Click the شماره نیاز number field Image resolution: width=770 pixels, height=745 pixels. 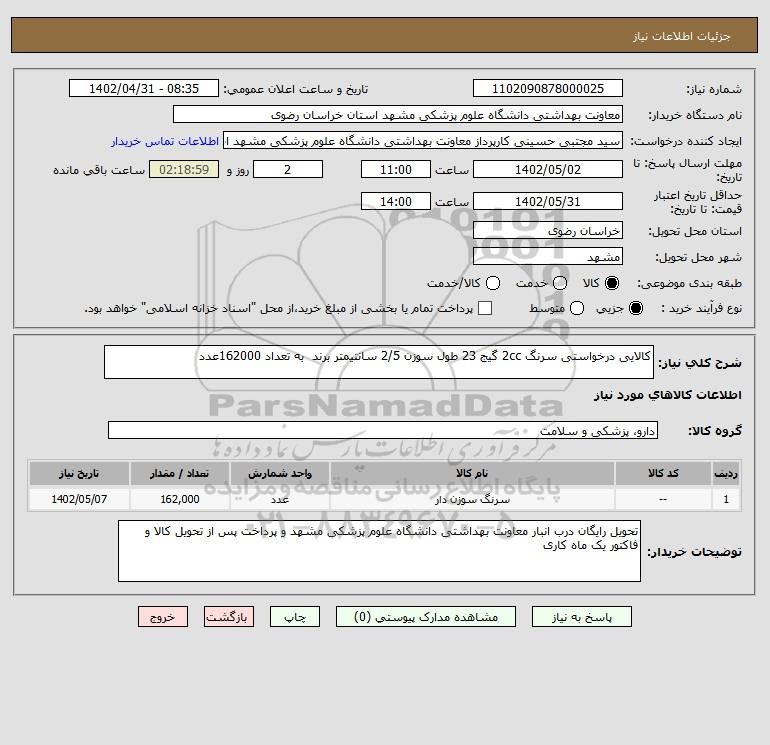coord(548,88)
